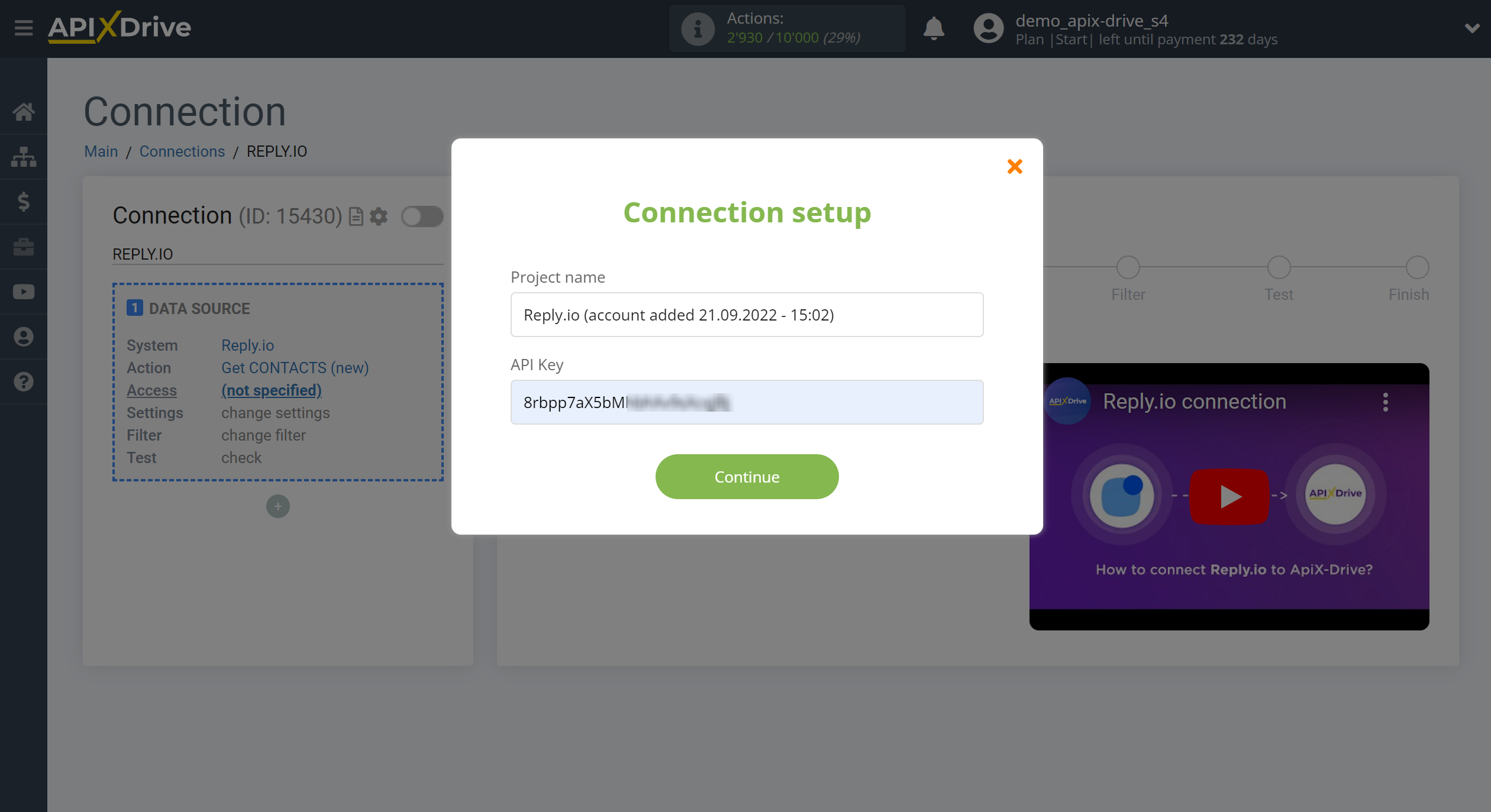Click the document/copy icon on connection

pos(357,216)
